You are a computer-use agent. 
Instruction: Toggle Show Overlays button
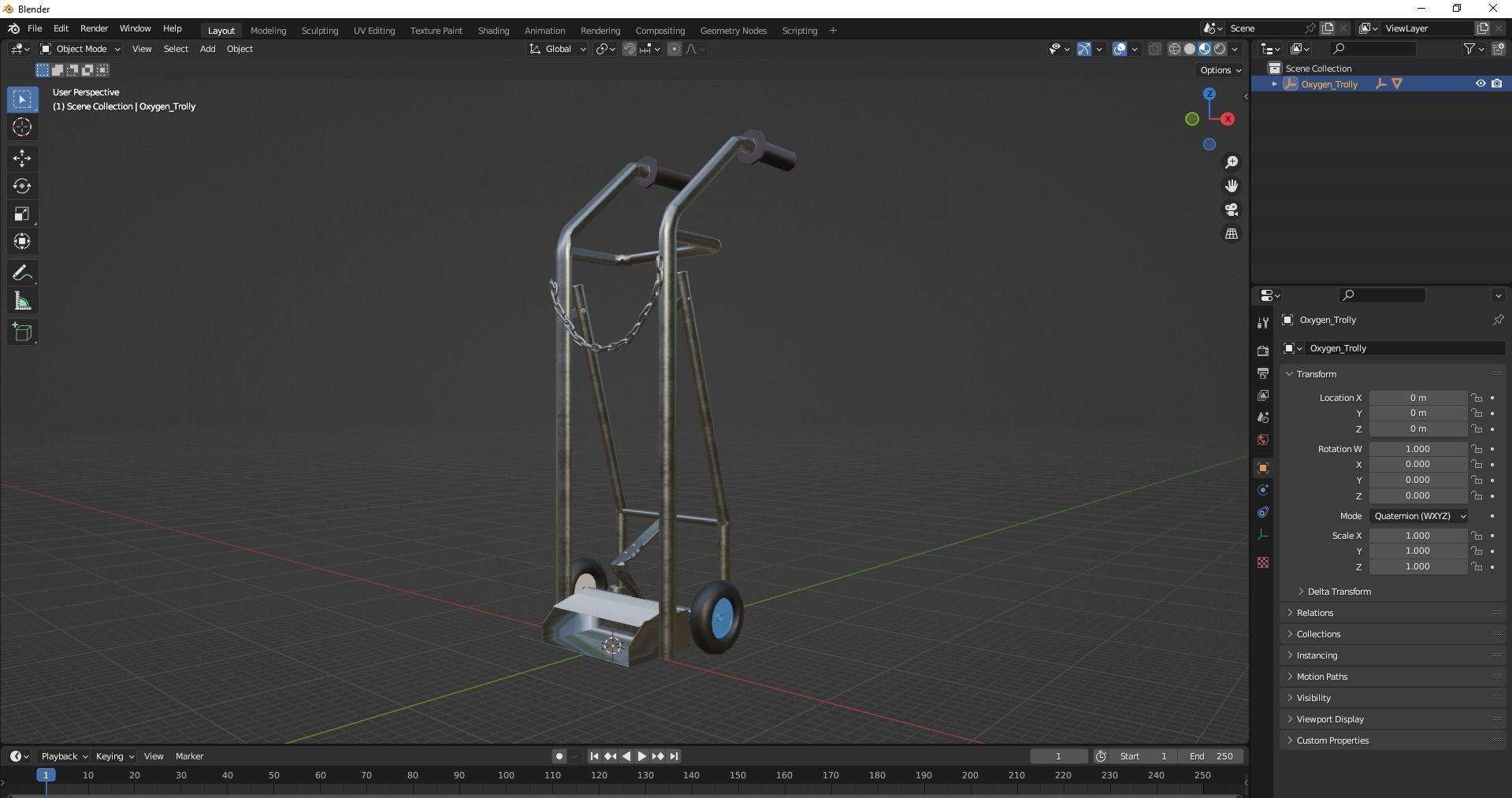(x=1120, y=49)
